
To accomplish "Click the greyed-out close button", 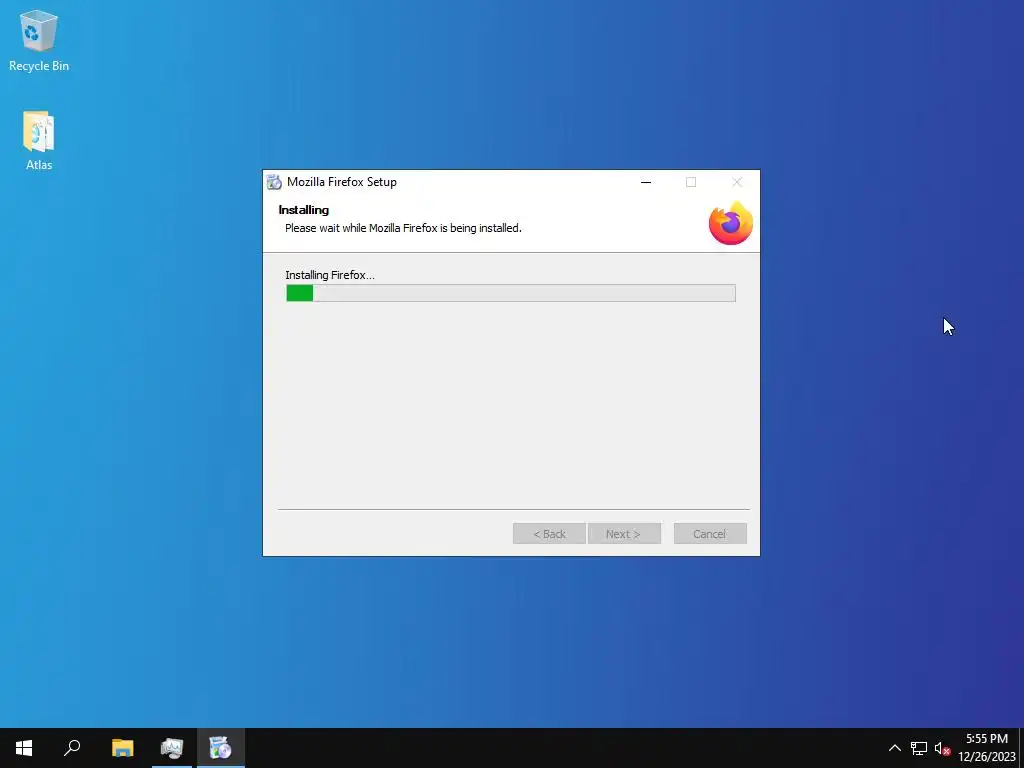I will 737,182.
